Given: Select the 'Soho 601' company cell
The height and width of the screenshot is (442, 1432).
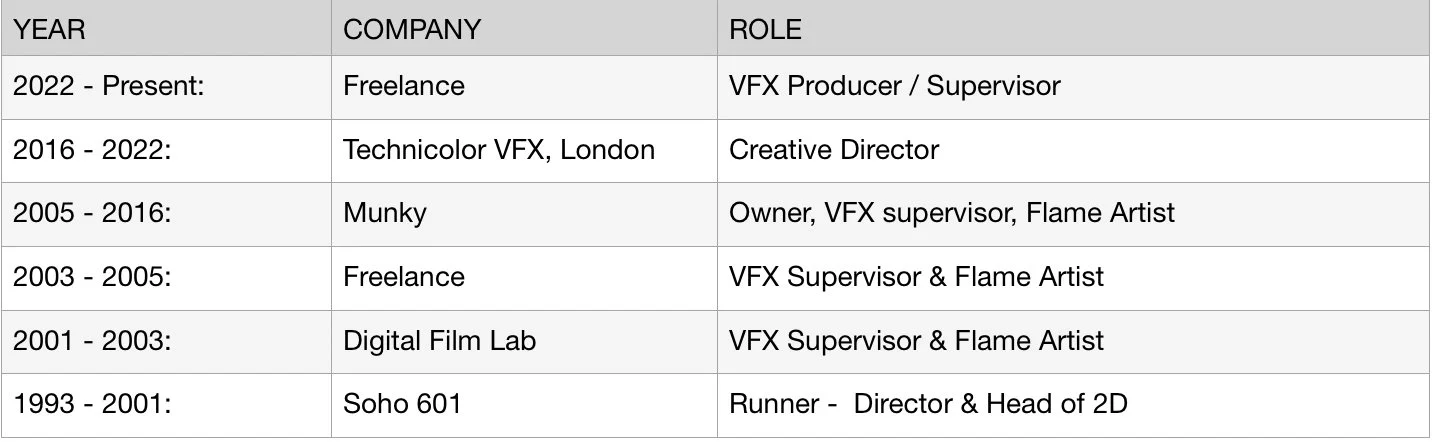Looking at the screenshot, I should pos(402,404).
